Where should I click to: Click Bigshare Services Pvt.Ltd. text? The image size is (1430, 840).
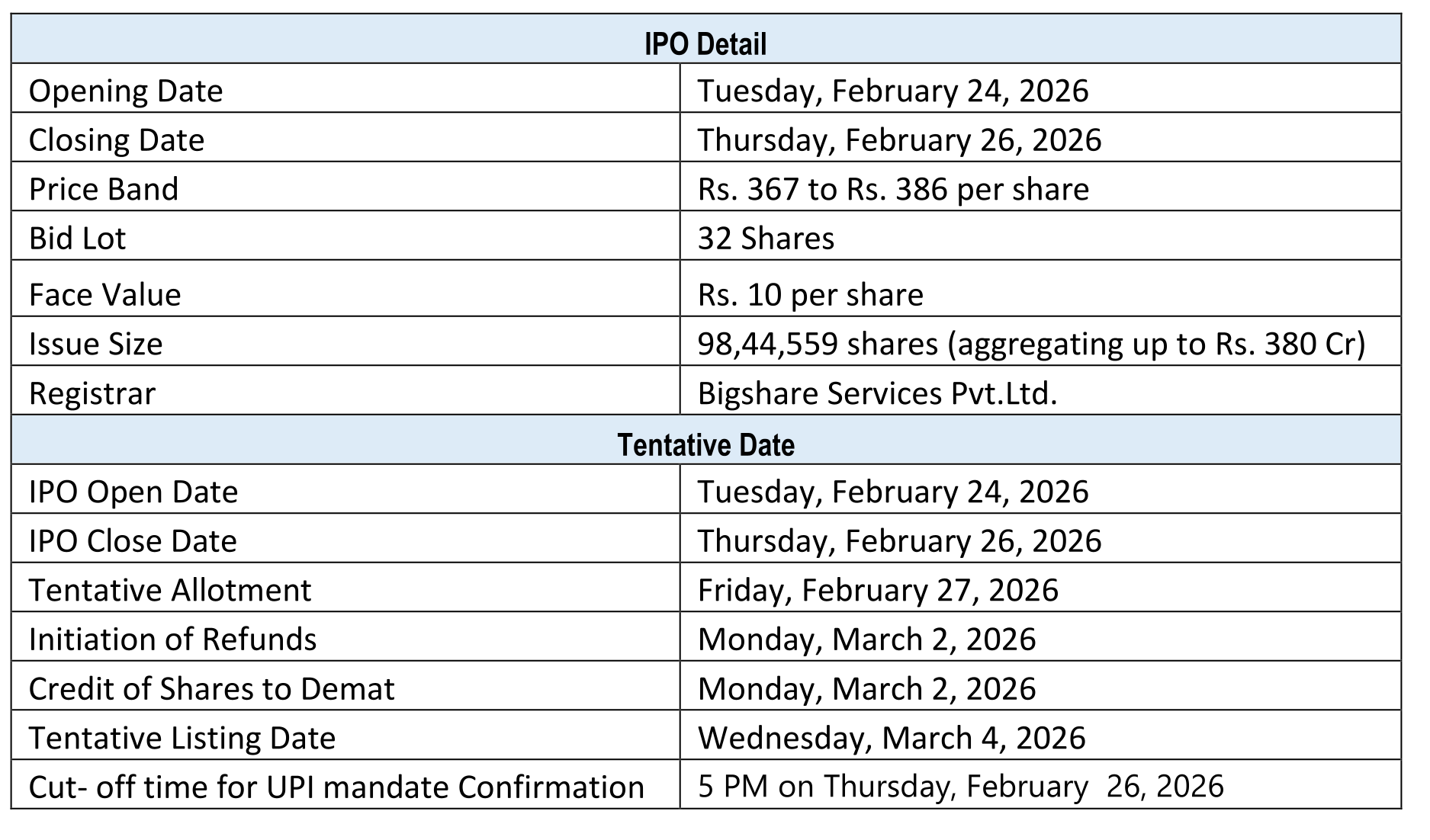[x=877, y=393]
